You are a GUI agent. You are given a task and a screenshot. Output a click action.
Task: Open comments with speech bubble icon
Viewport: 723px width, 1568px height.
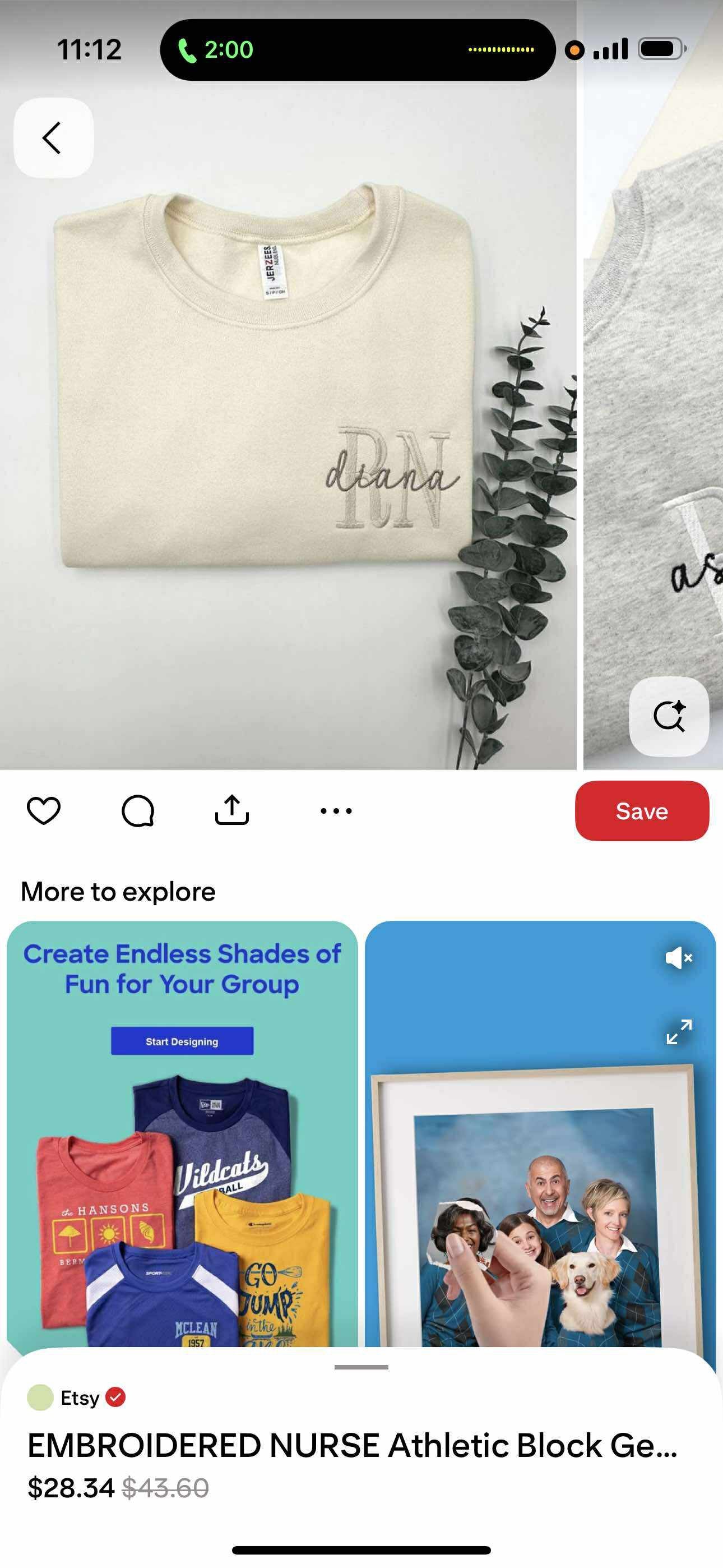138,811
